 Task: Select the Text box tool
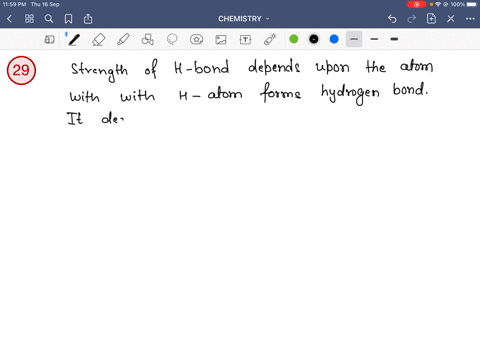(x=245, y=40)
